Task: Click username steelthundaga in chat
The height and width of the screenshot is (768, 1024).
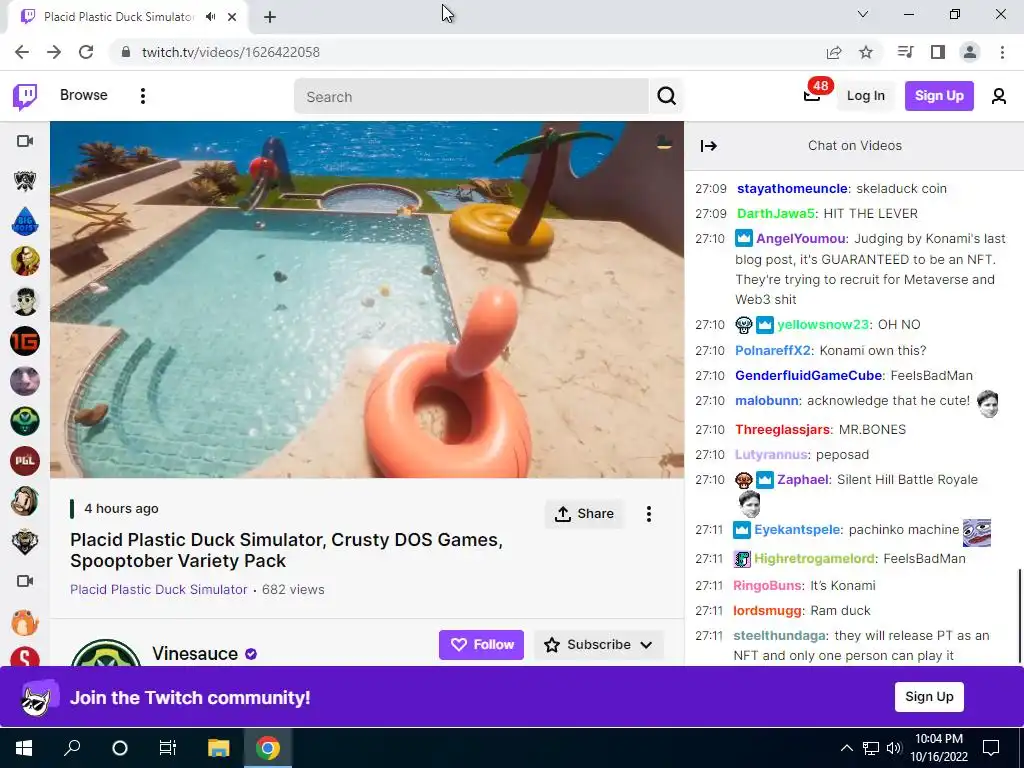Action: 780,636
